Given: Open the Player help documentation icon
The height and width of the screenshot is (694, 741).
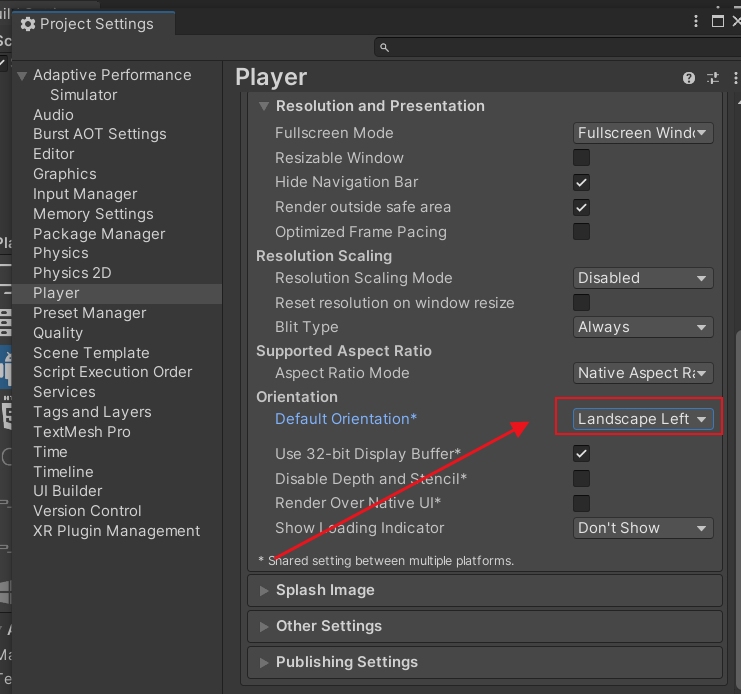Looking at the screenshot, I should click(689, 78).
